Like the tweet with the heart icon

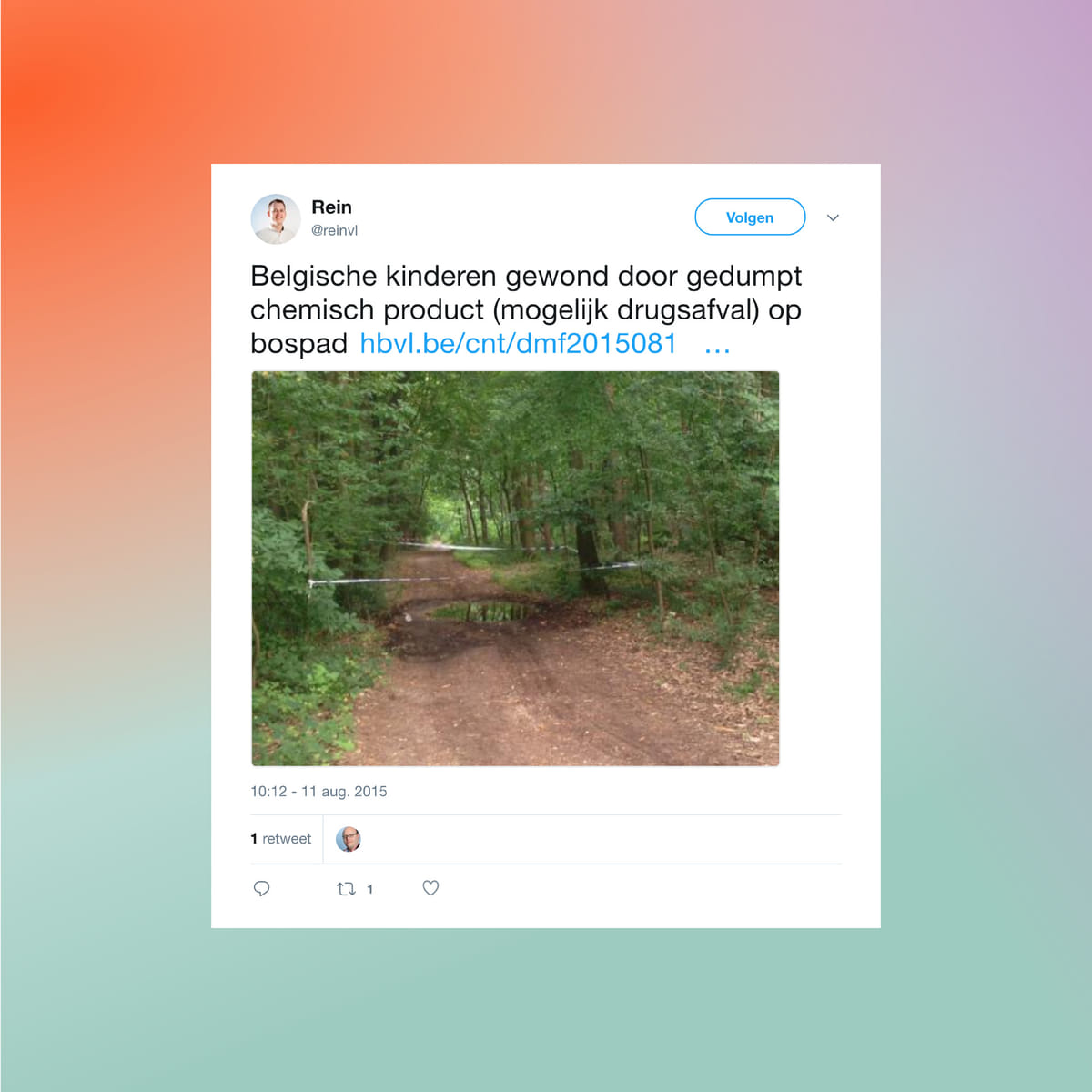[430, 888]
